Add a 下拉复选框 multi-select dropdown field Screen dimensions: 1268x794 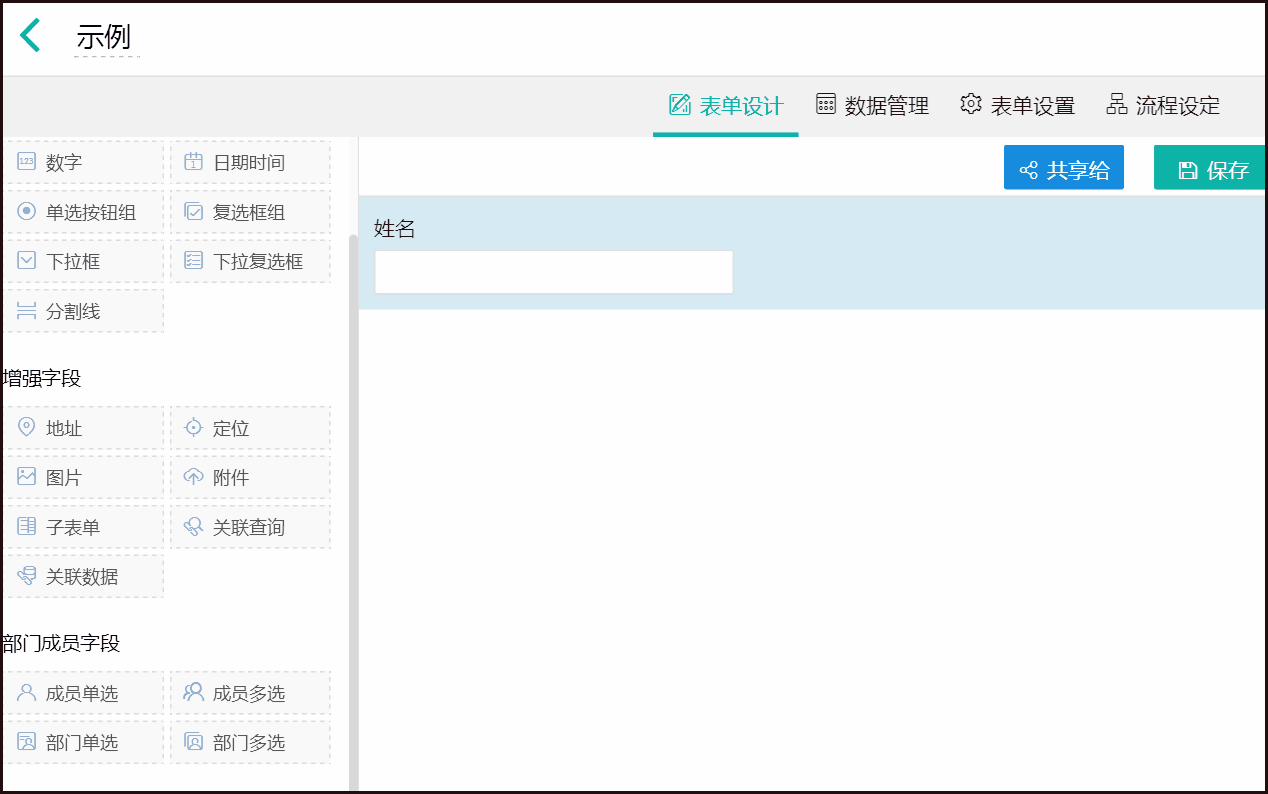point(250,262)
